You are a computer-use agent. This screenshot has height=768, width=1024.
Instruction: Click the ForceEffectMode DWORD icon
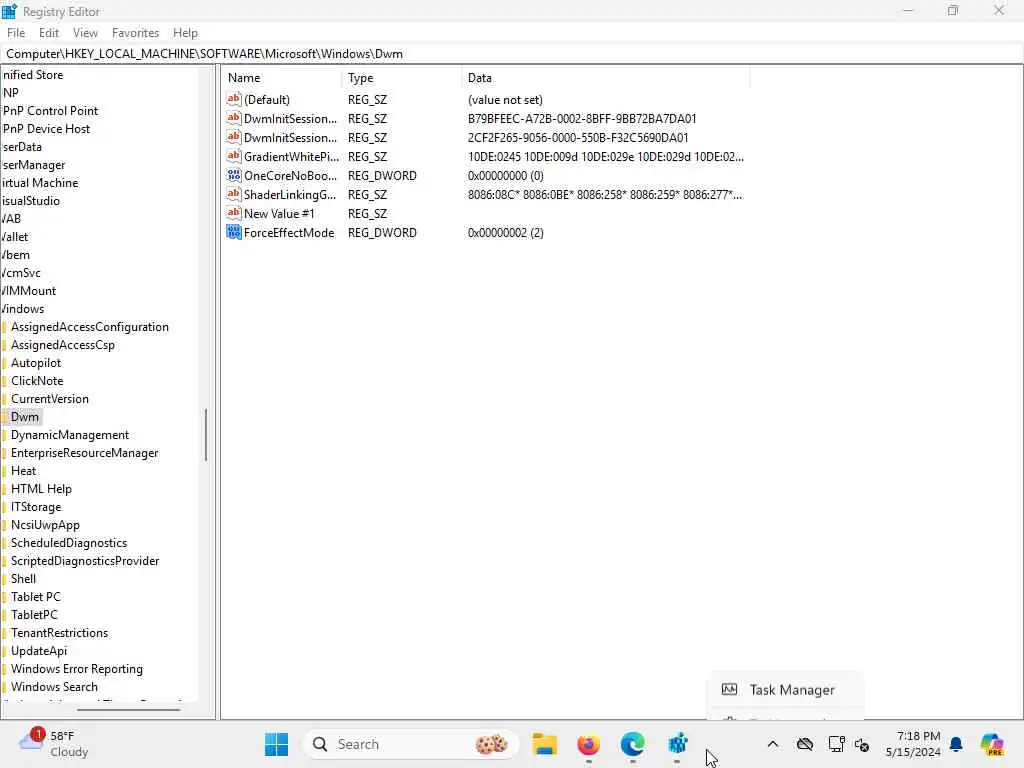pyautogui.click(x=234, y=232)
